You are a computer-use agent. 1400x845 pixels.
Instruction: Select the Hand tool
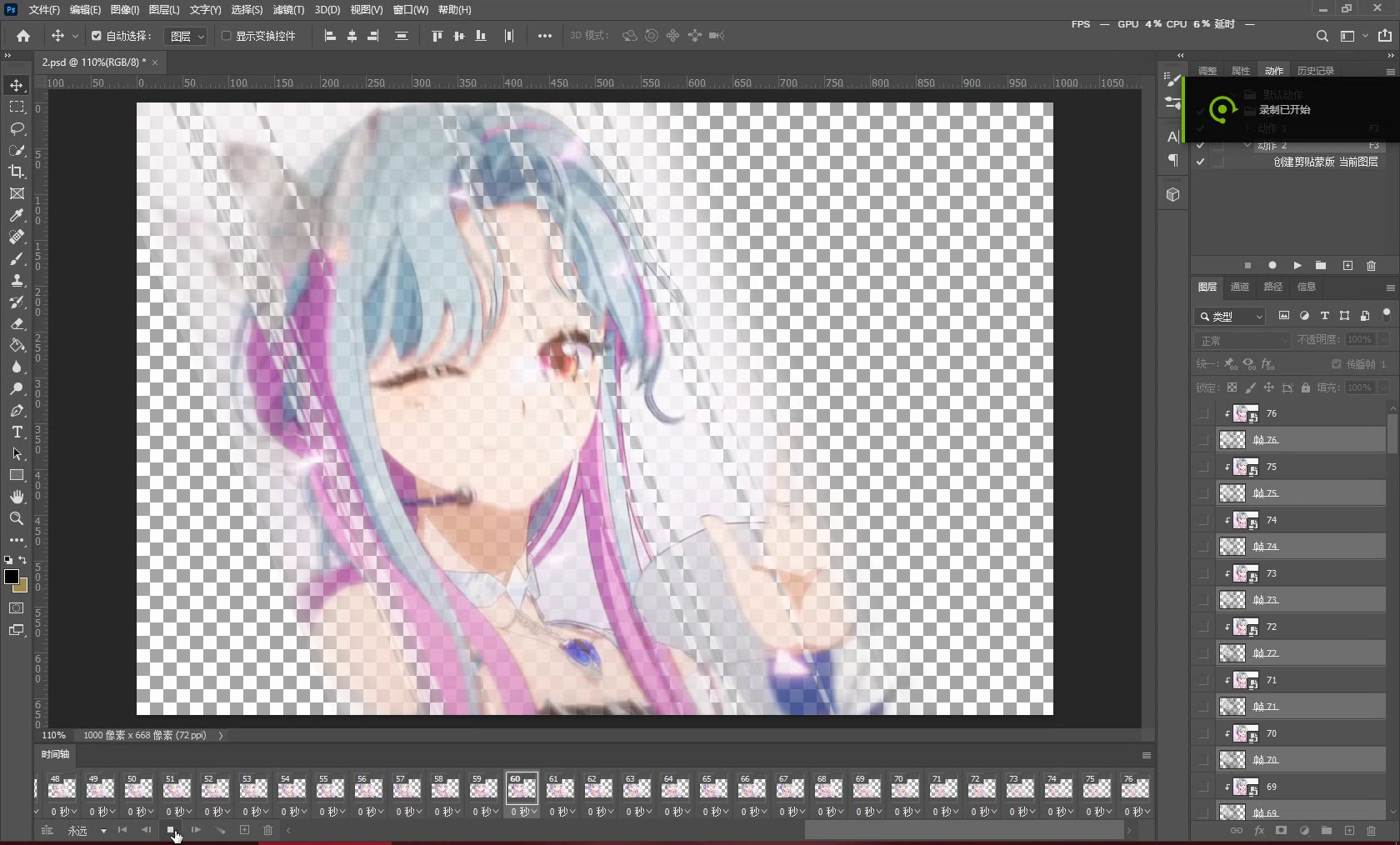(17, 497)
